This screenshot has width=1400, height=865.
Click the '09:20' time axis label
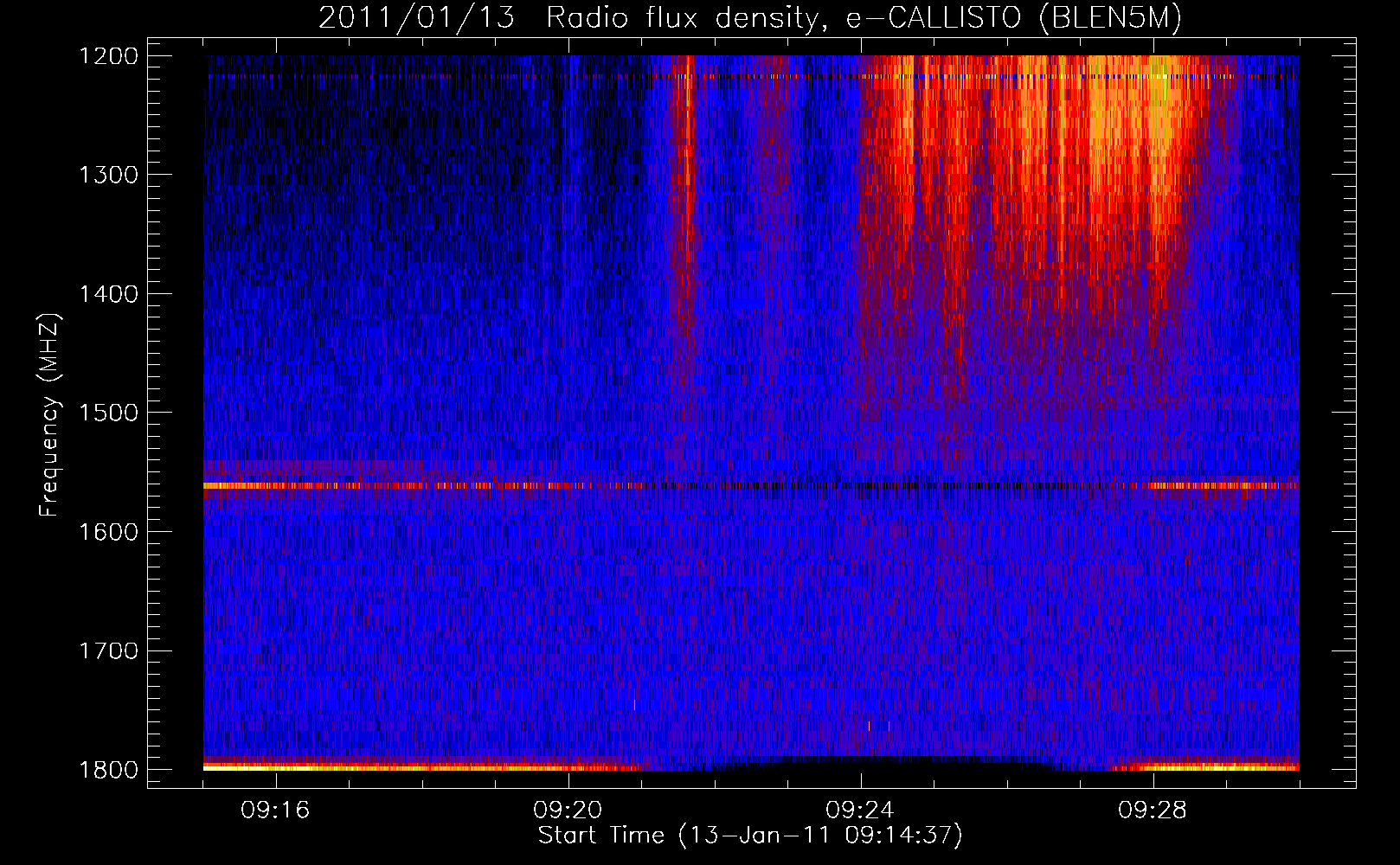[x=568, y=811]
